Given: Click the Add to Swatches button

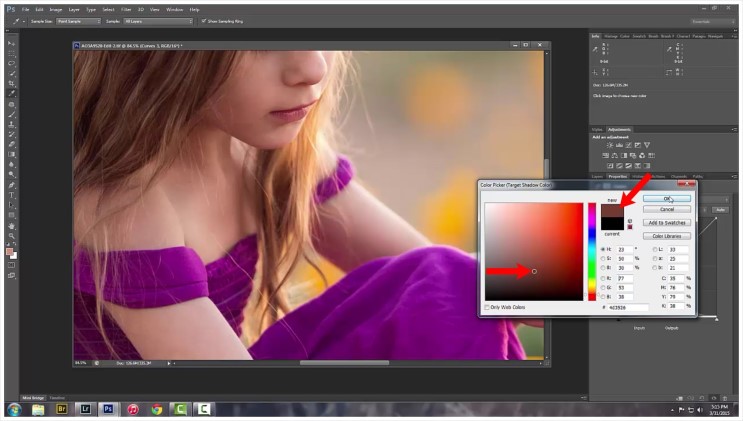Looking at the screenshot, I should coord(667,222).
